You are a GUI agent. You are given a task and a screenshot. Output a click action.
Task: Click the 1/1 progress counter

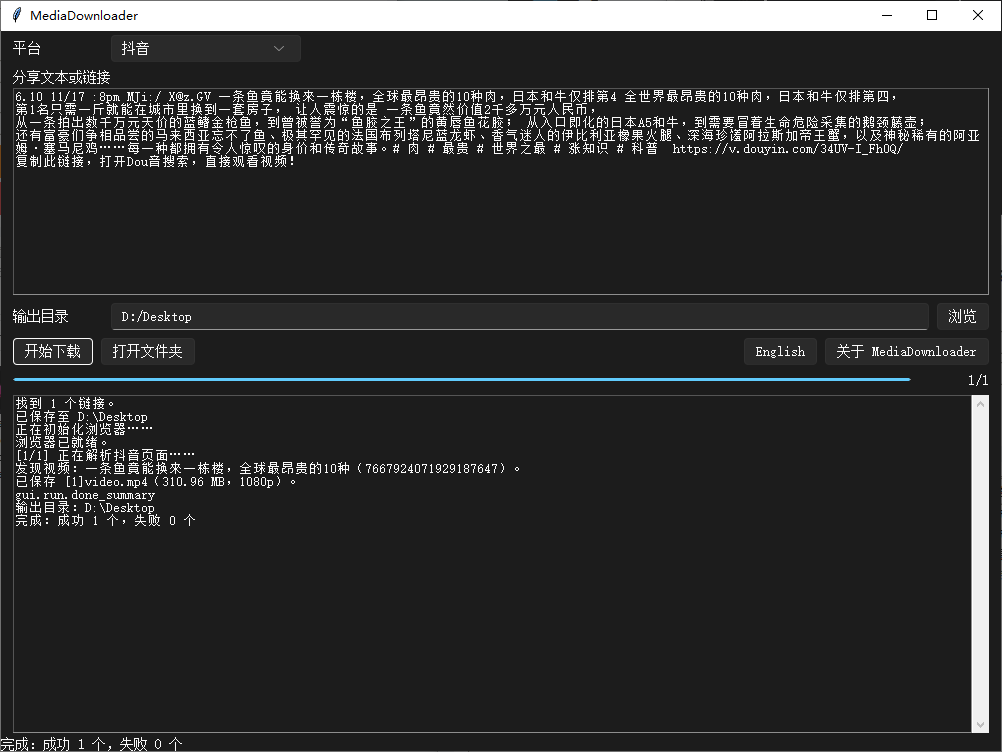click(x=978, y=380)
